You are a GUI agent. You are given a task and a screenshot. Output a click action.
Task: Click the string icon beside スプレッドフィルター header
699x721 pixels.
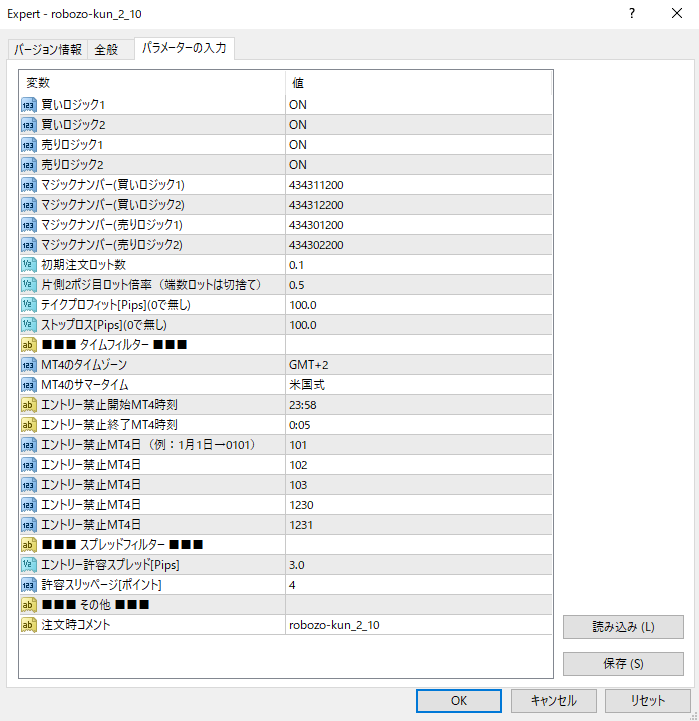[x=29, y=545]
